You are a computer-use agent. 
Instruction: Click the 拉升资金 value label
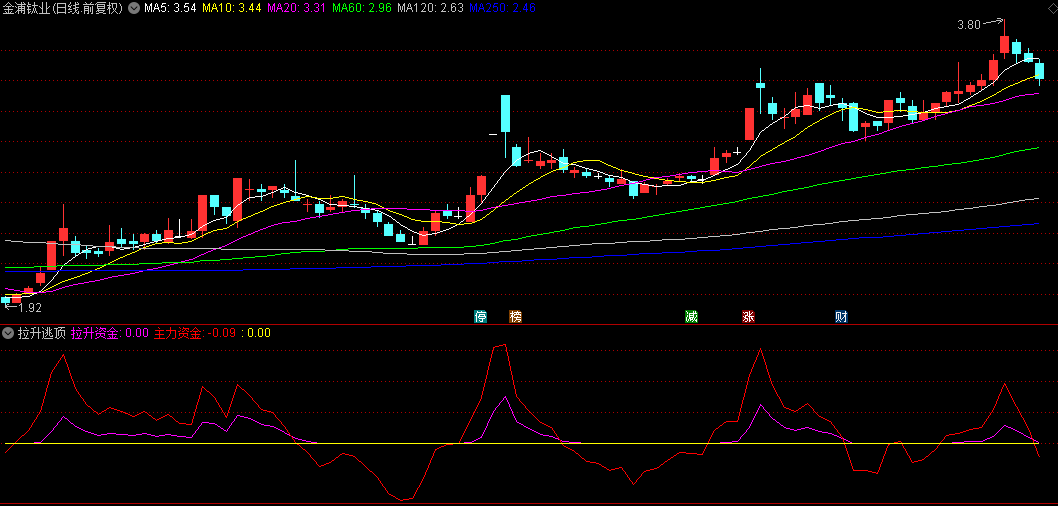point(110,333)
